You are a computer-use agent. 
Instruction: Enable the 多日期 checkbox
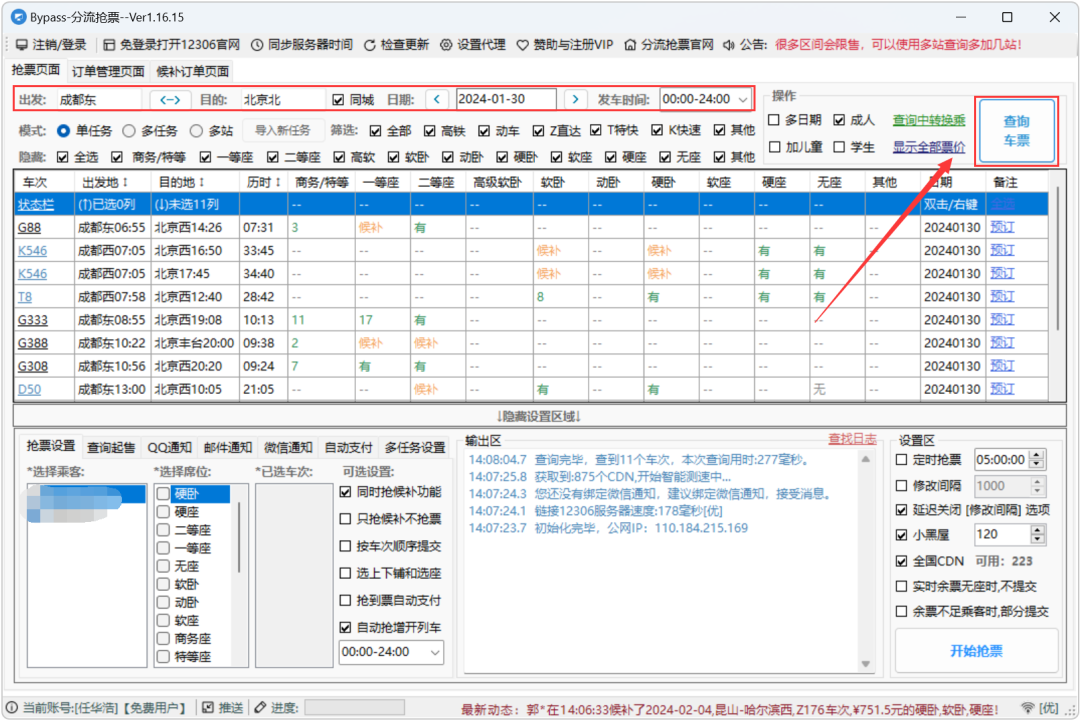(x=775, y=120)
